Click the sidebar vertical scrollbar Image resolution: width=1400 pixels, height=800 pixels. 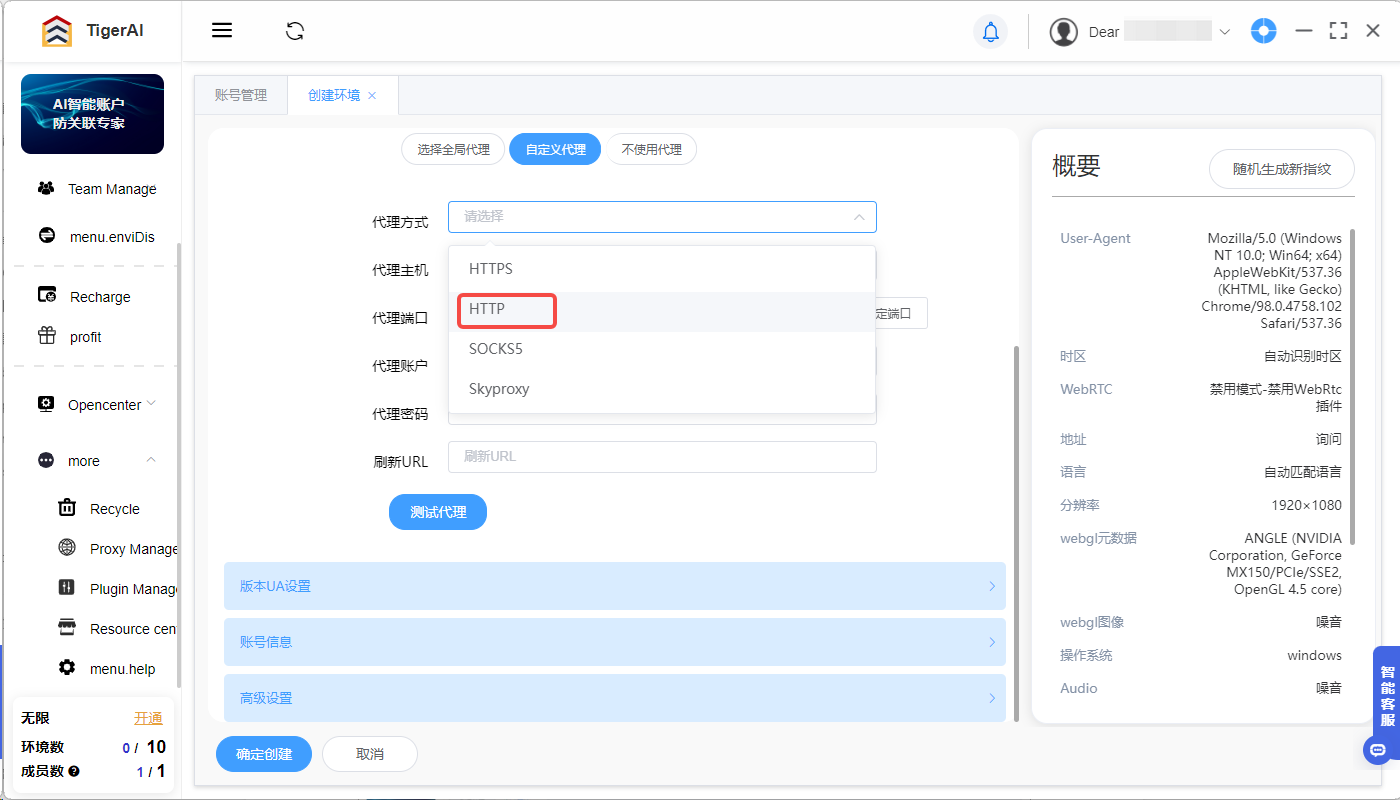pyautogui.click(x=179, y=466)
